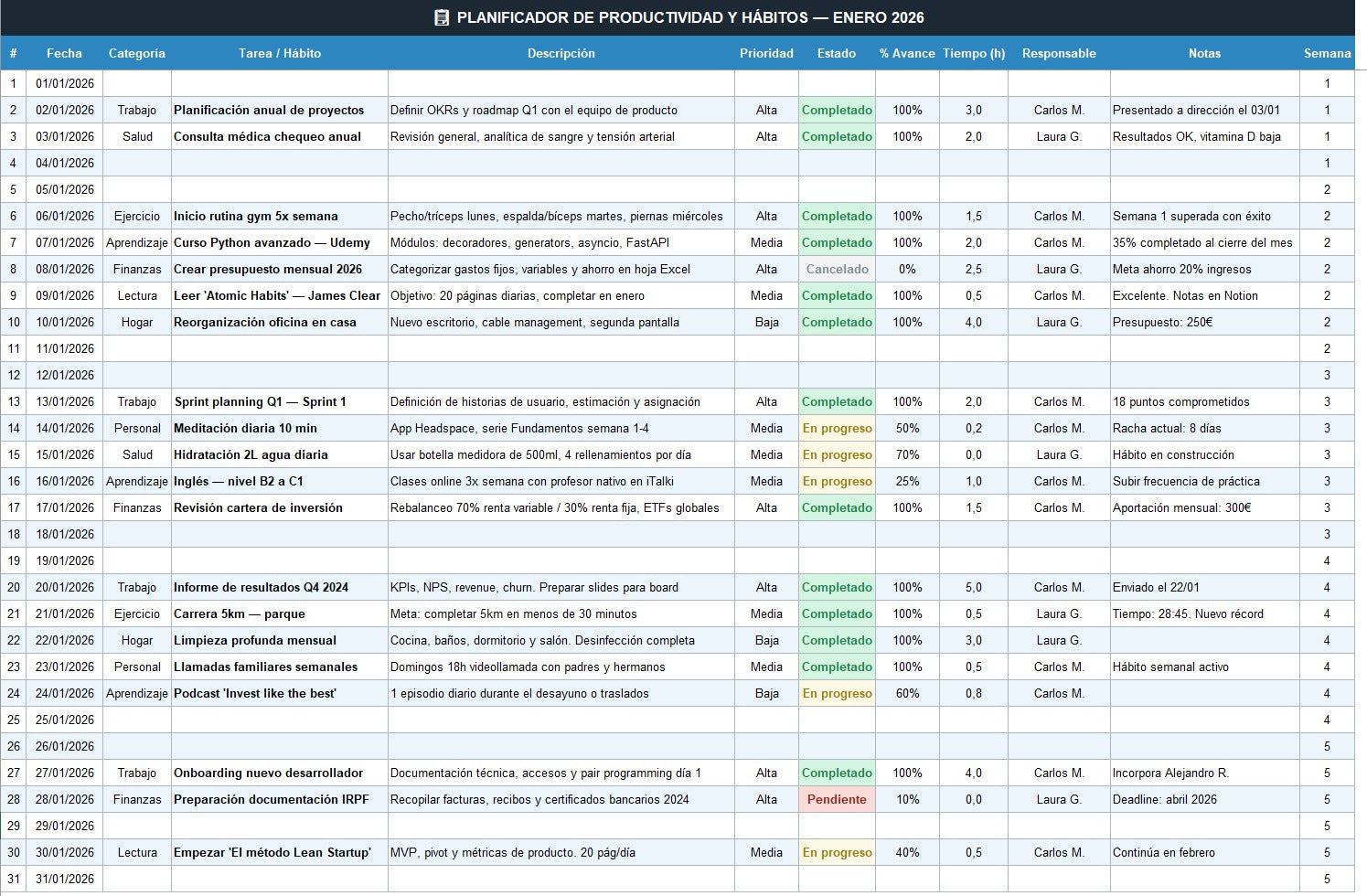Viewport: 1367px width, 896px height.
Task: Select 'Deadline: abril 2026' note cell
Action: [x=1205, y=799]
